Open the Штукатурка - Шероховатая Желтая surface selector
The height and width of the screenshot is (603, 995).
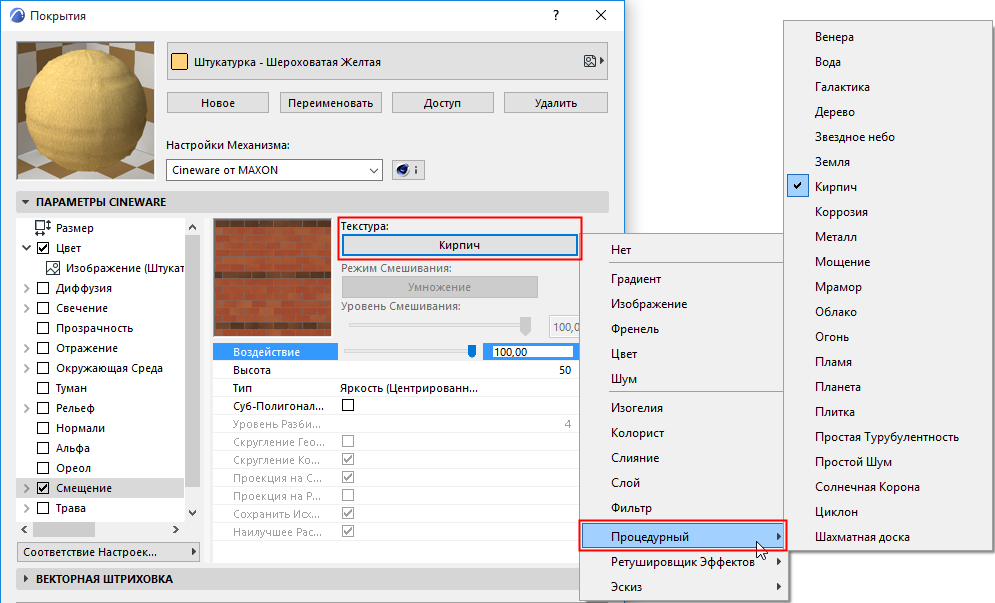tap(387, 61)
